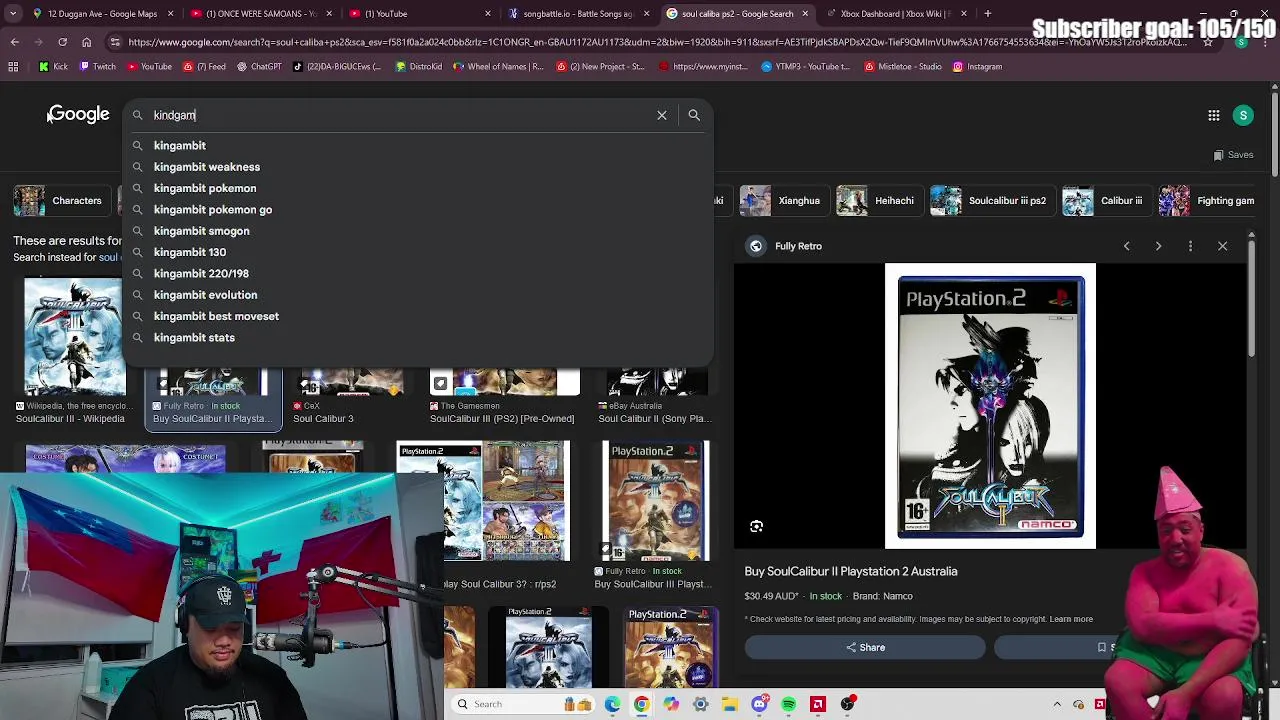Click the Google Lens icon on preview image

[757, 526]
